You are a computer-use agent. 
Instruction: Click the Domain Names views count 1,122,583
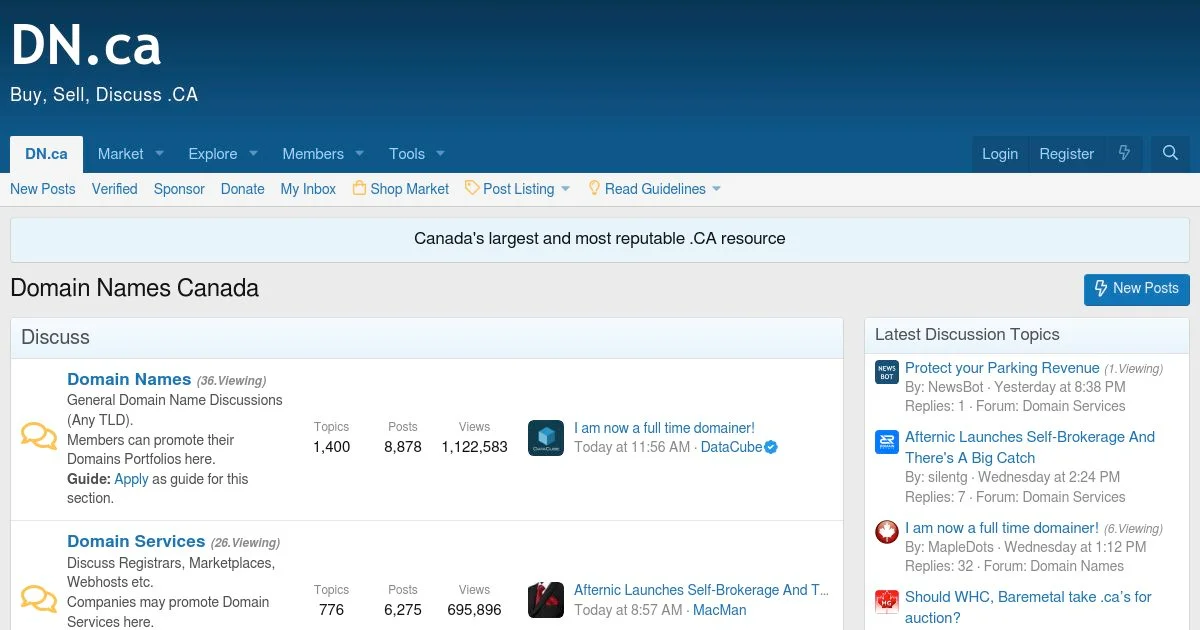[475, 447]
